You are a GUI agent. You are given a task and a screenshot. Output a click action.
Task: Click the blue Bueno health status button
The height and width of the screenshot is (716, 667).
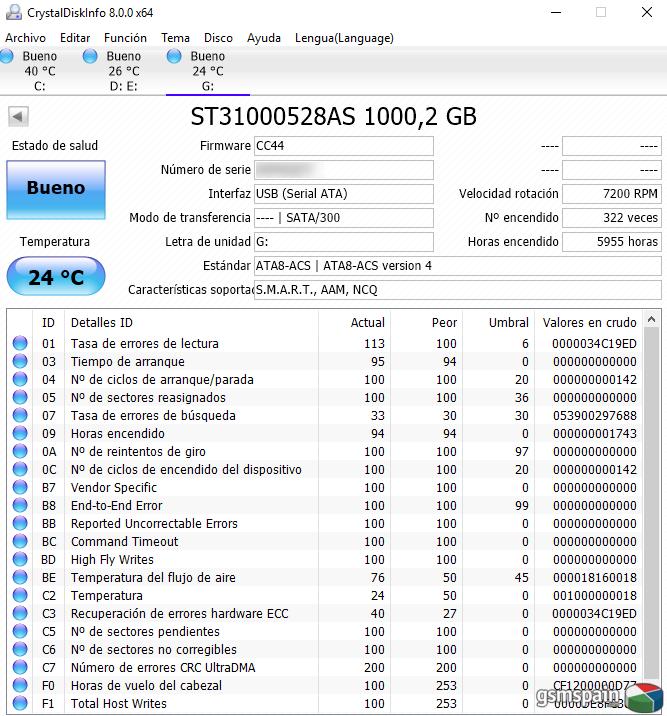point(56,189)
